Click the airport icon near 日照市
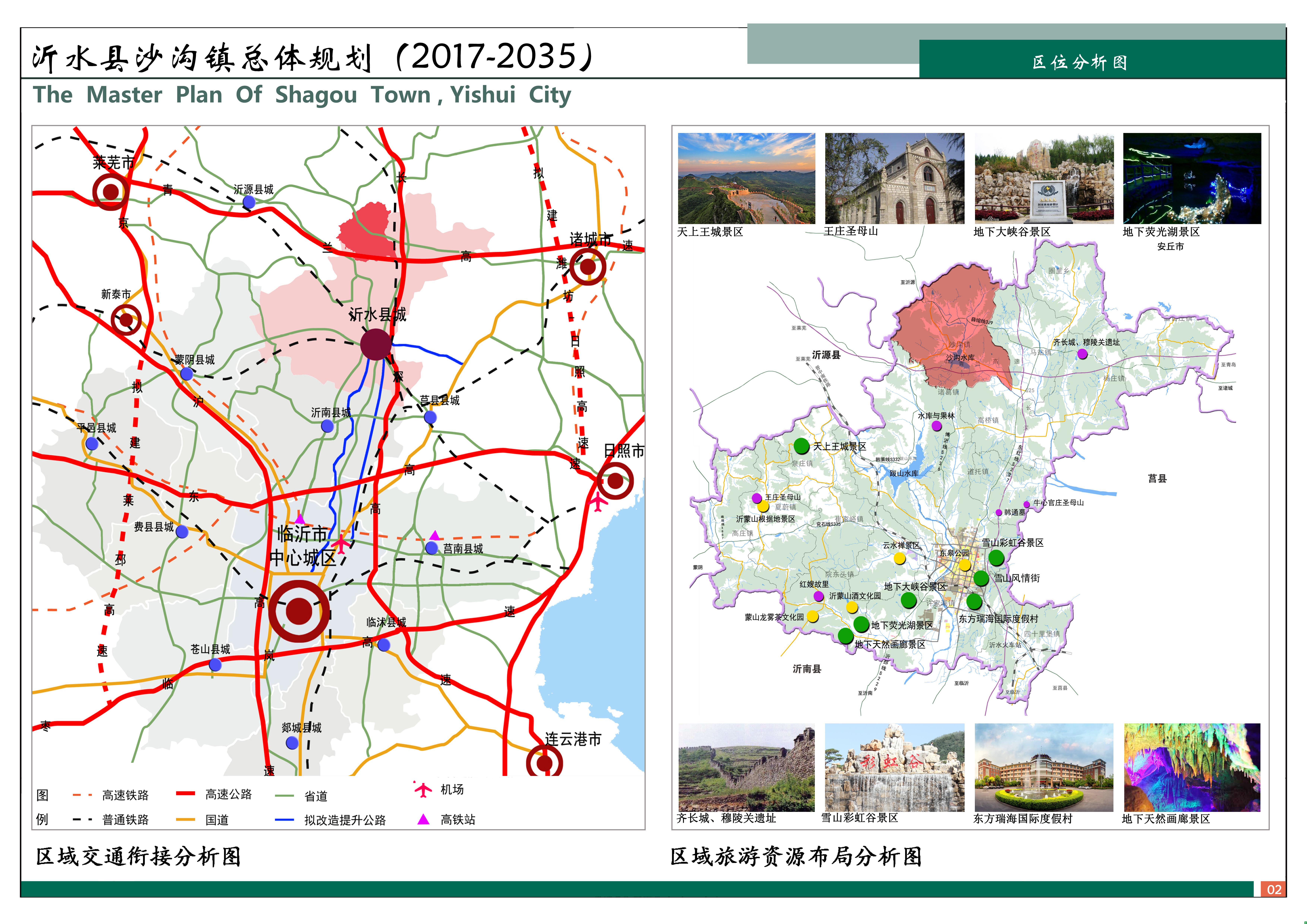The width and height of the screenshot is (1307, 924). point(598,503)
